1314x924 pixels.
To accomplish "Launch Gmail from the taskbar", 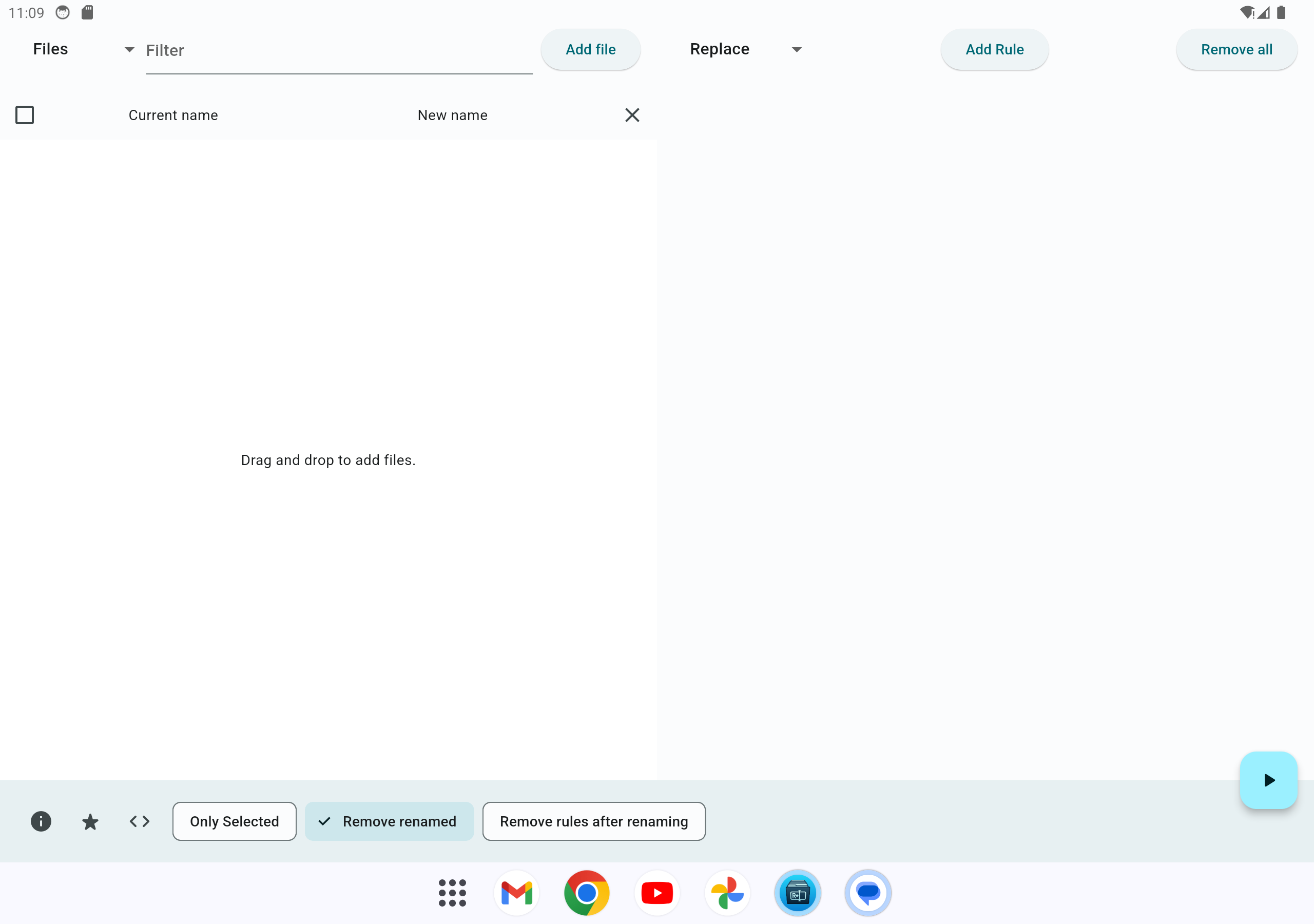I will pos(516,893).
